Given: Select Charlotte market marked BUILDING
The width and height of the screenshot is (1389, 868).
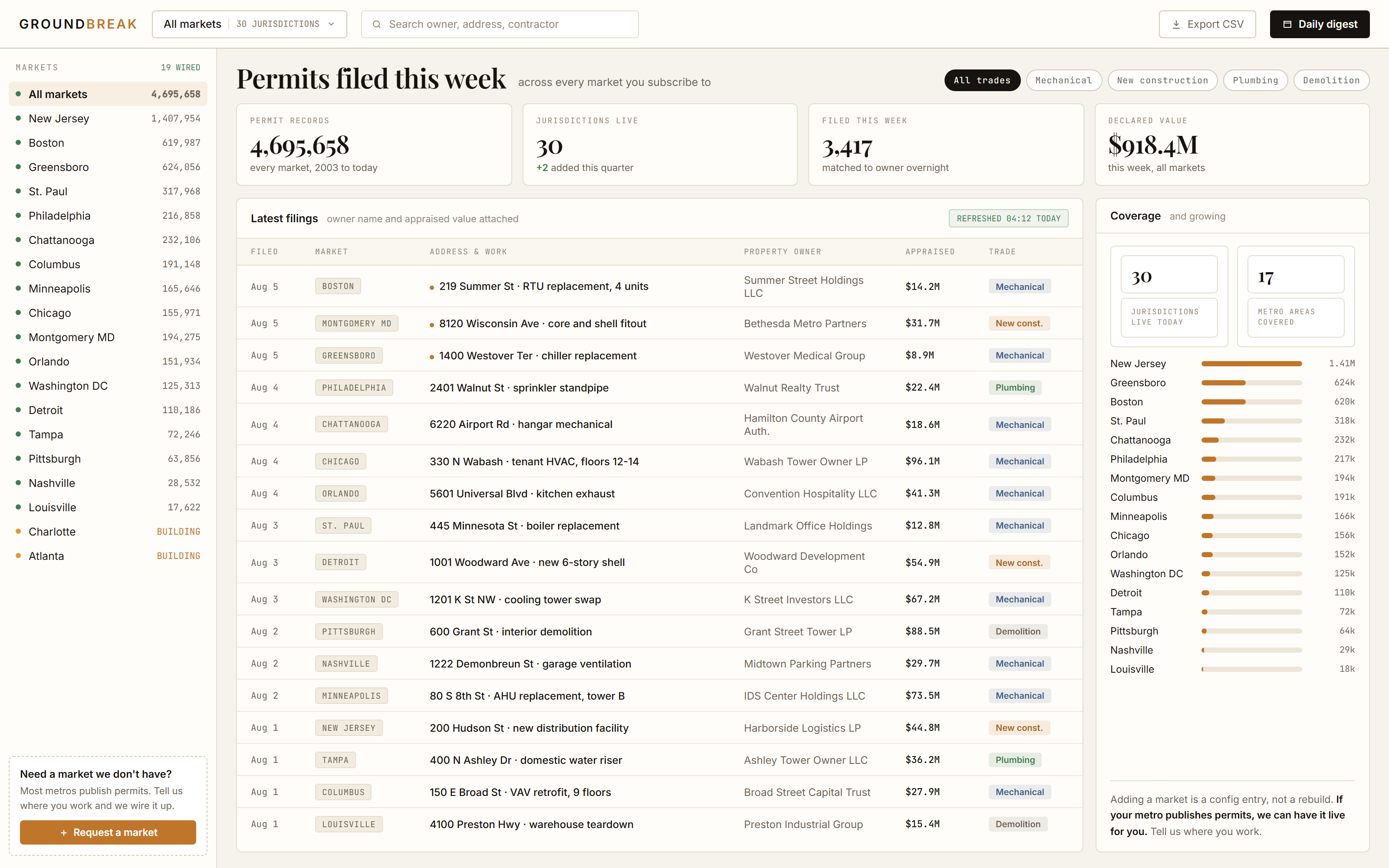Looking at the screenshot, I should [x=108, y=532].
